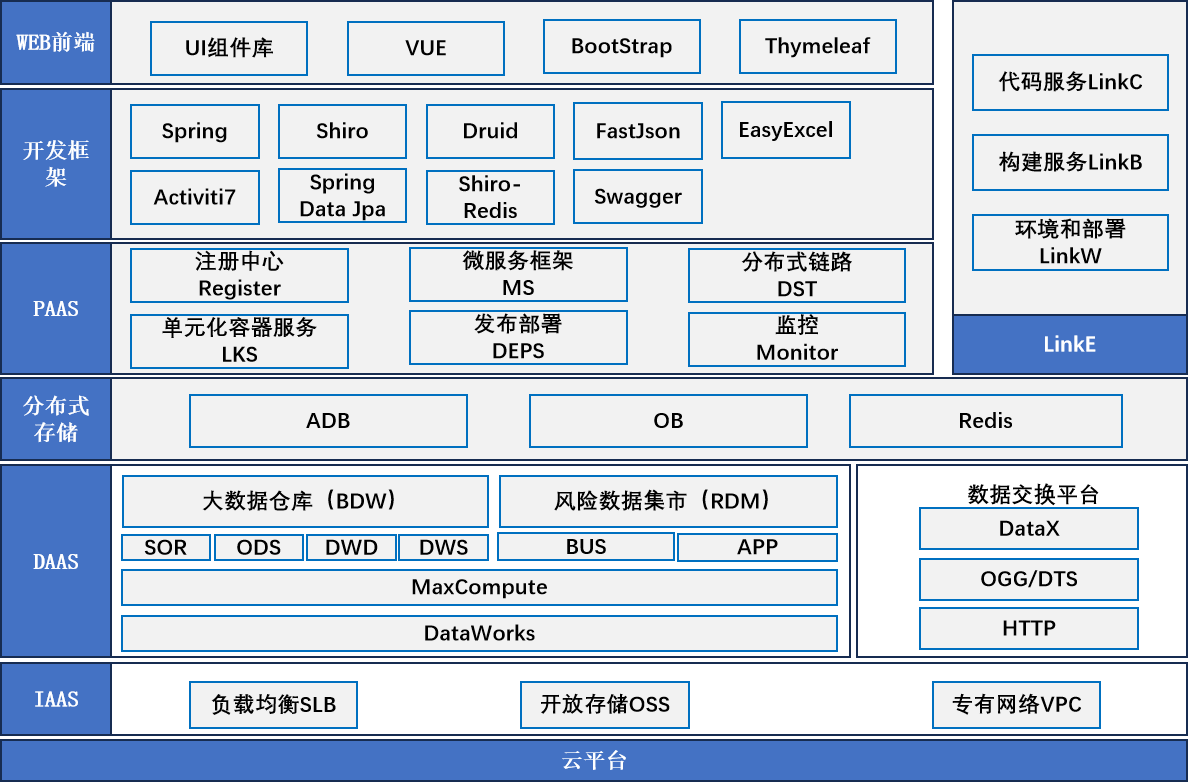Select the BUS box
The image size is (1188, 782).
click(x=586, y=546)
